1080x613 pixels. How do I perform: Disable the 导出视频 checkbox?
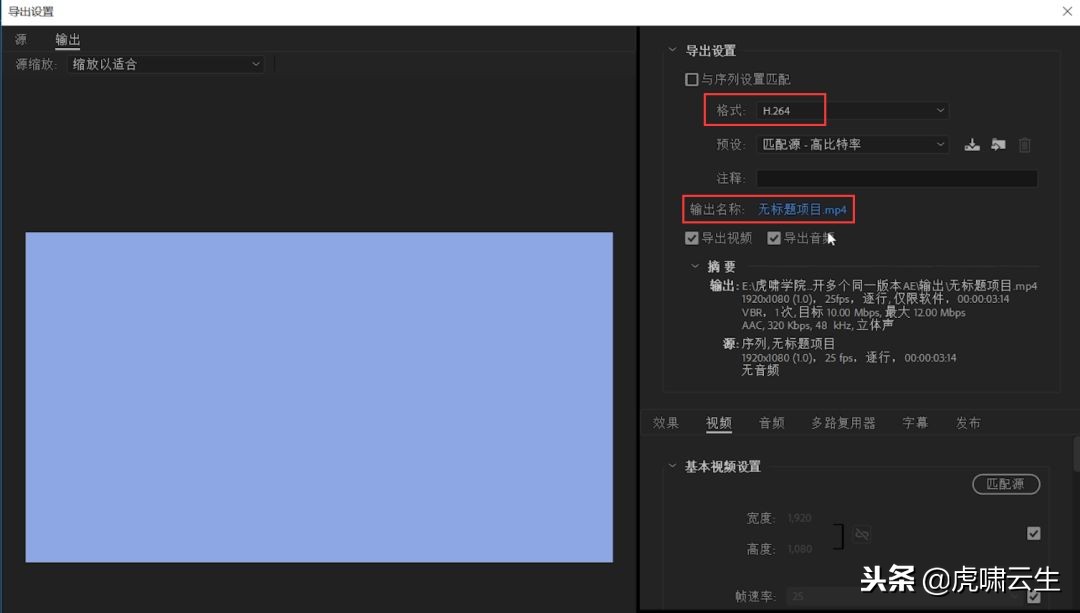(x=691, y=237)
